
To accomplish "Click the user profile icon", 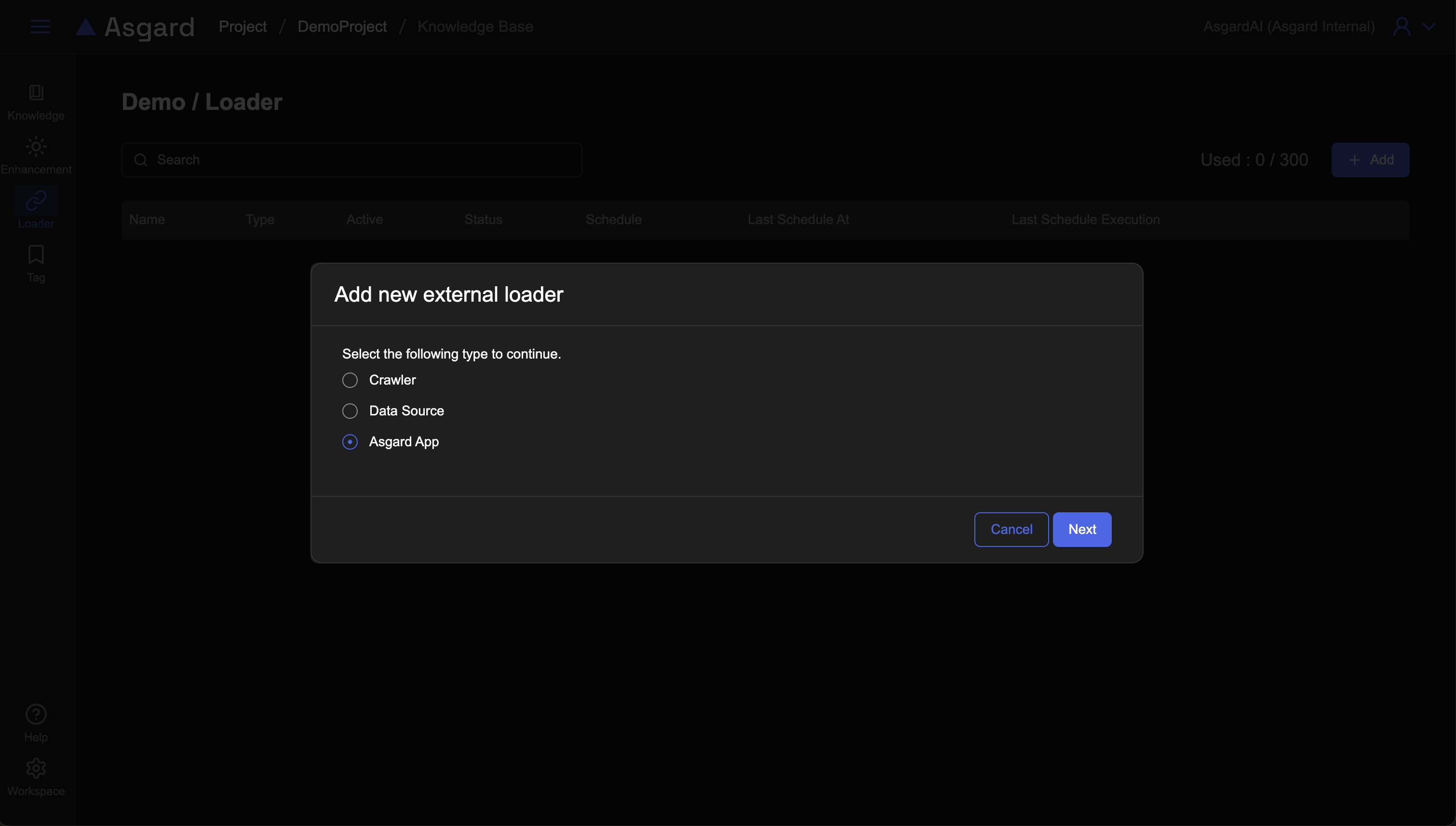I will 1402,27.
